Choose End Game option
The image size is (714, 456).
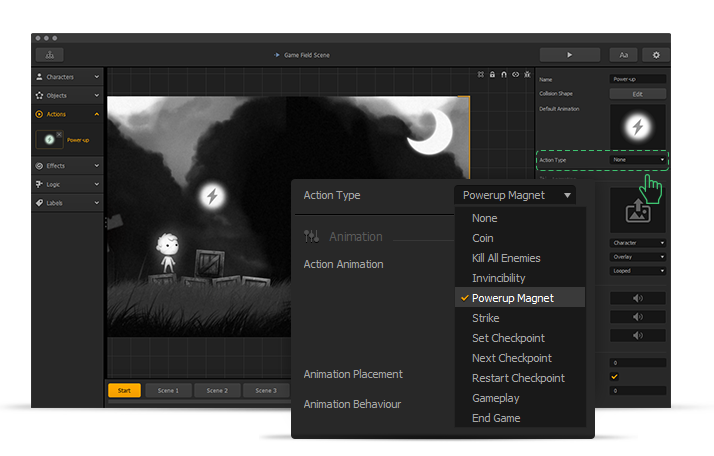(520, 418)
